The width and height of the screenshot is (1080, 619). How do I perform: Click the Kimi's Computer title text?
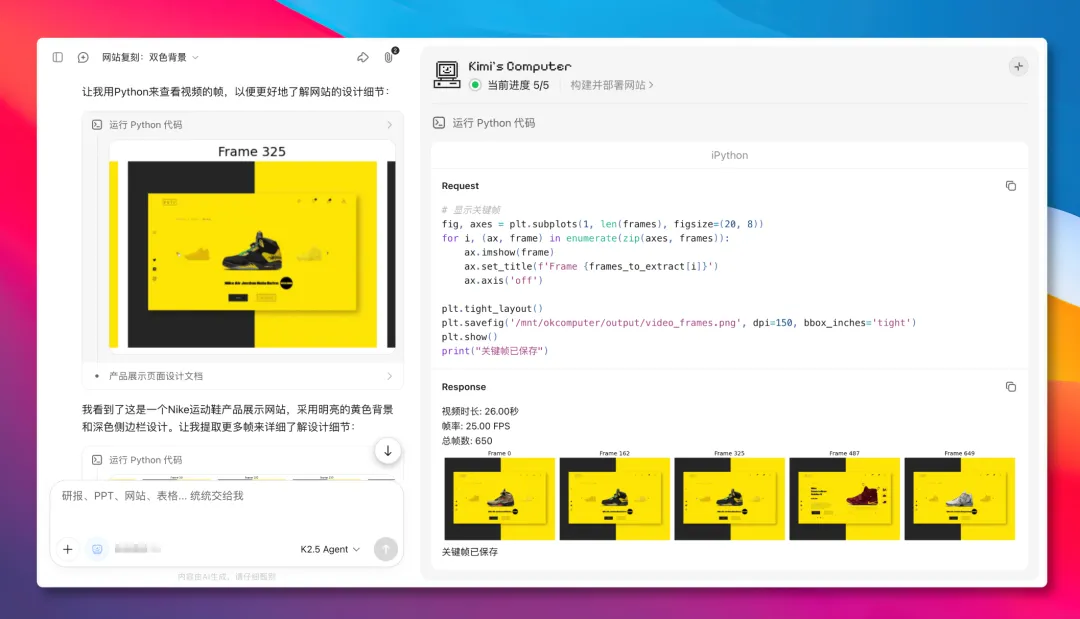(520, 66)
